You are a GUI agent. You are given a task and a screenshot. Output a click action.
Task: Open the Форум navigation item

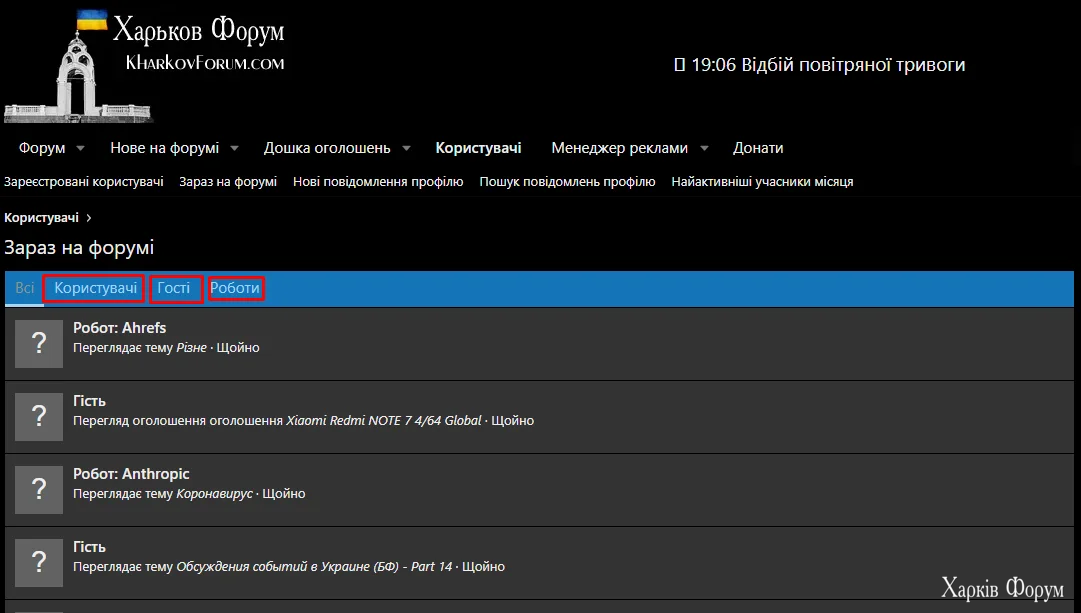coord(42,148)
